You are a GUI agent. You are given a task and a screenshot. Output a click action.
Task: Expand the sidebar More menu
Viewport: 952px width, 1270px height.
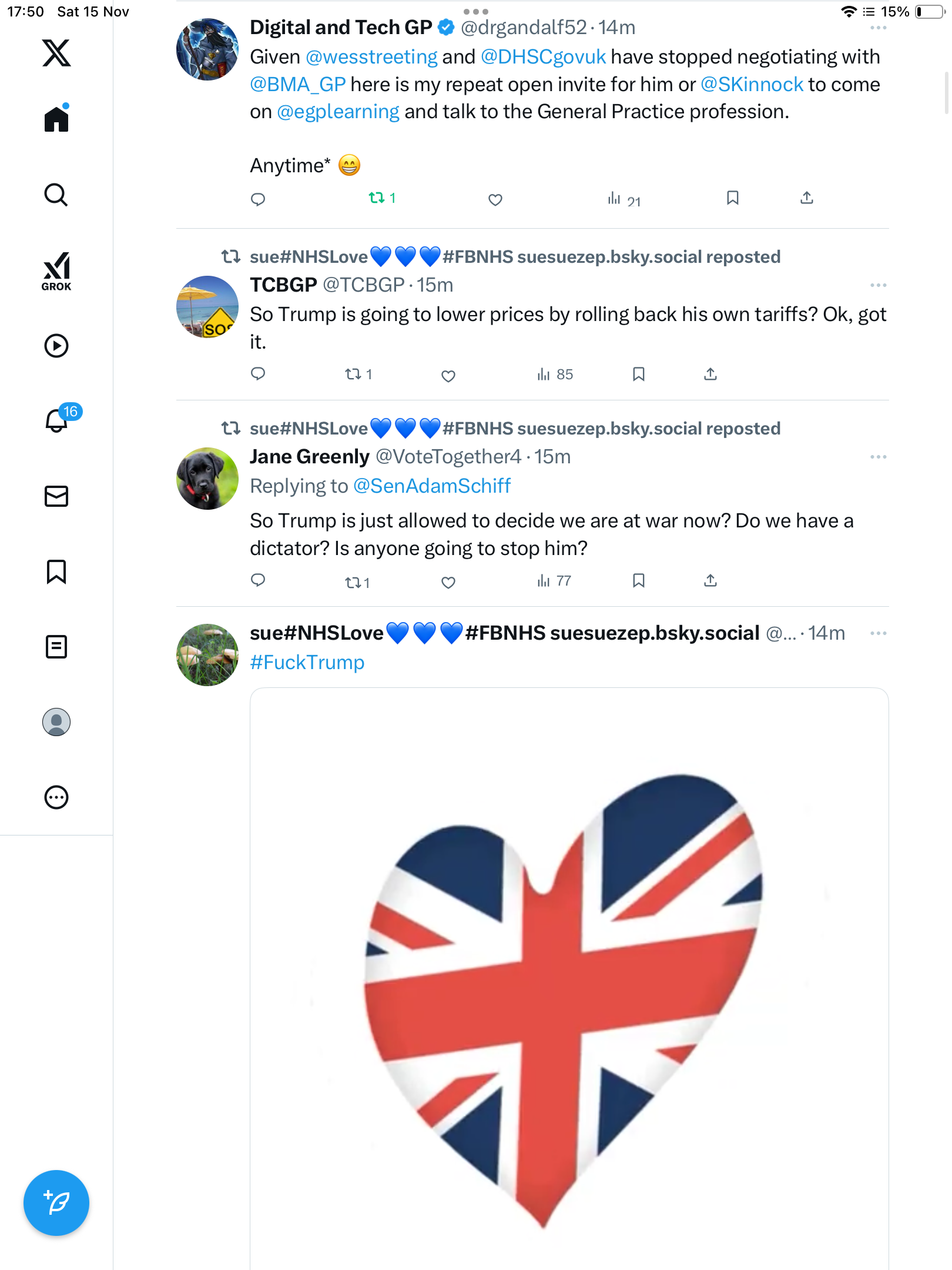point(56,797)
